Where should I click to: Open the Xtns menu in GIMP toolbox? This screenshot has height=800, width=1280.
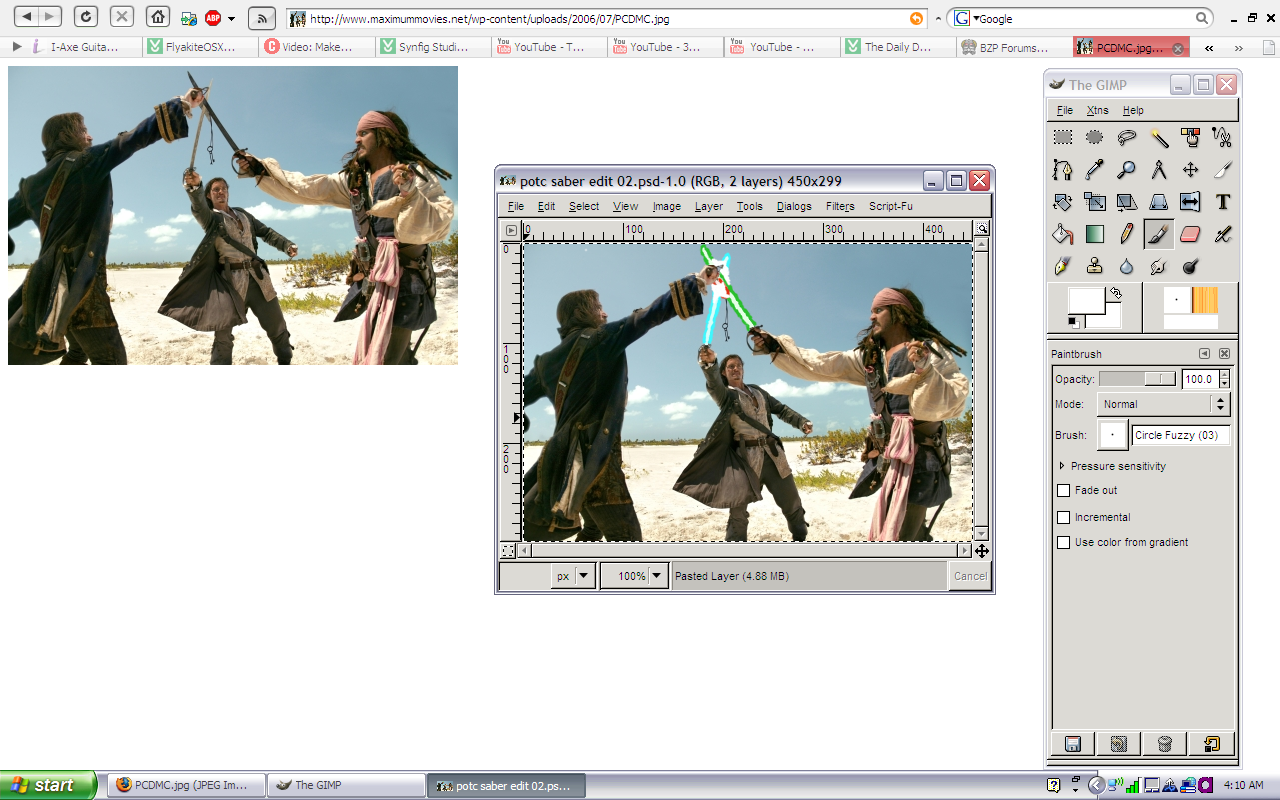point(1097,110)
